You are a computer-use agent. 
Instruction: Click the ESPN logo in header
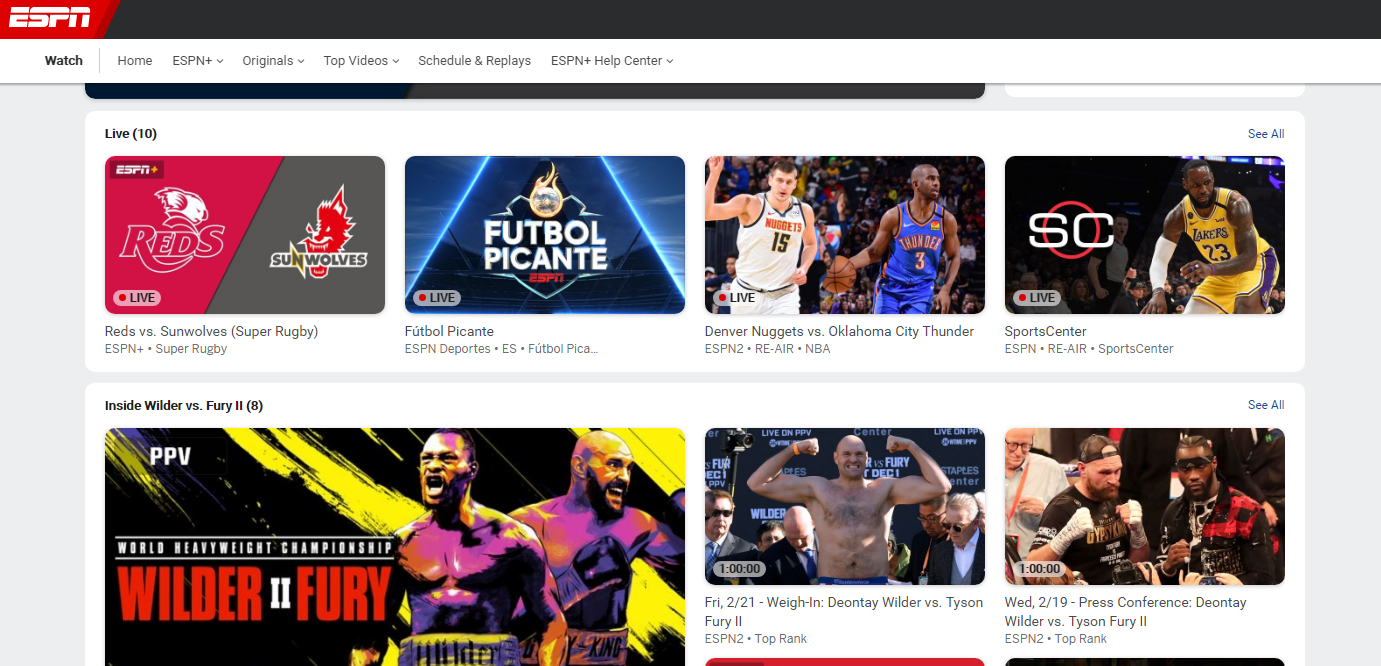[50, 17]
